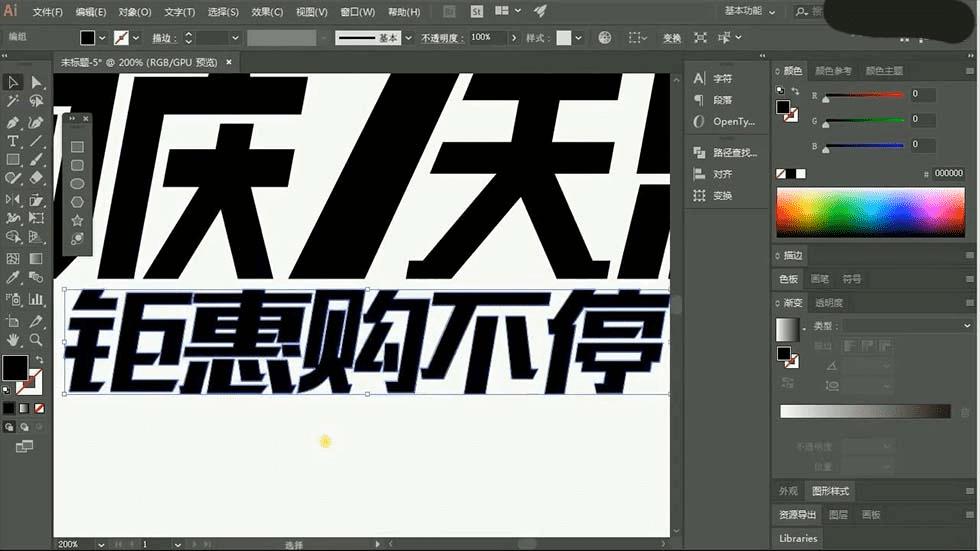Pick Ellipse in floating shape panel
Image resolution: width=980 pixels, height=551 pixels.
click(x=77, y=184)
